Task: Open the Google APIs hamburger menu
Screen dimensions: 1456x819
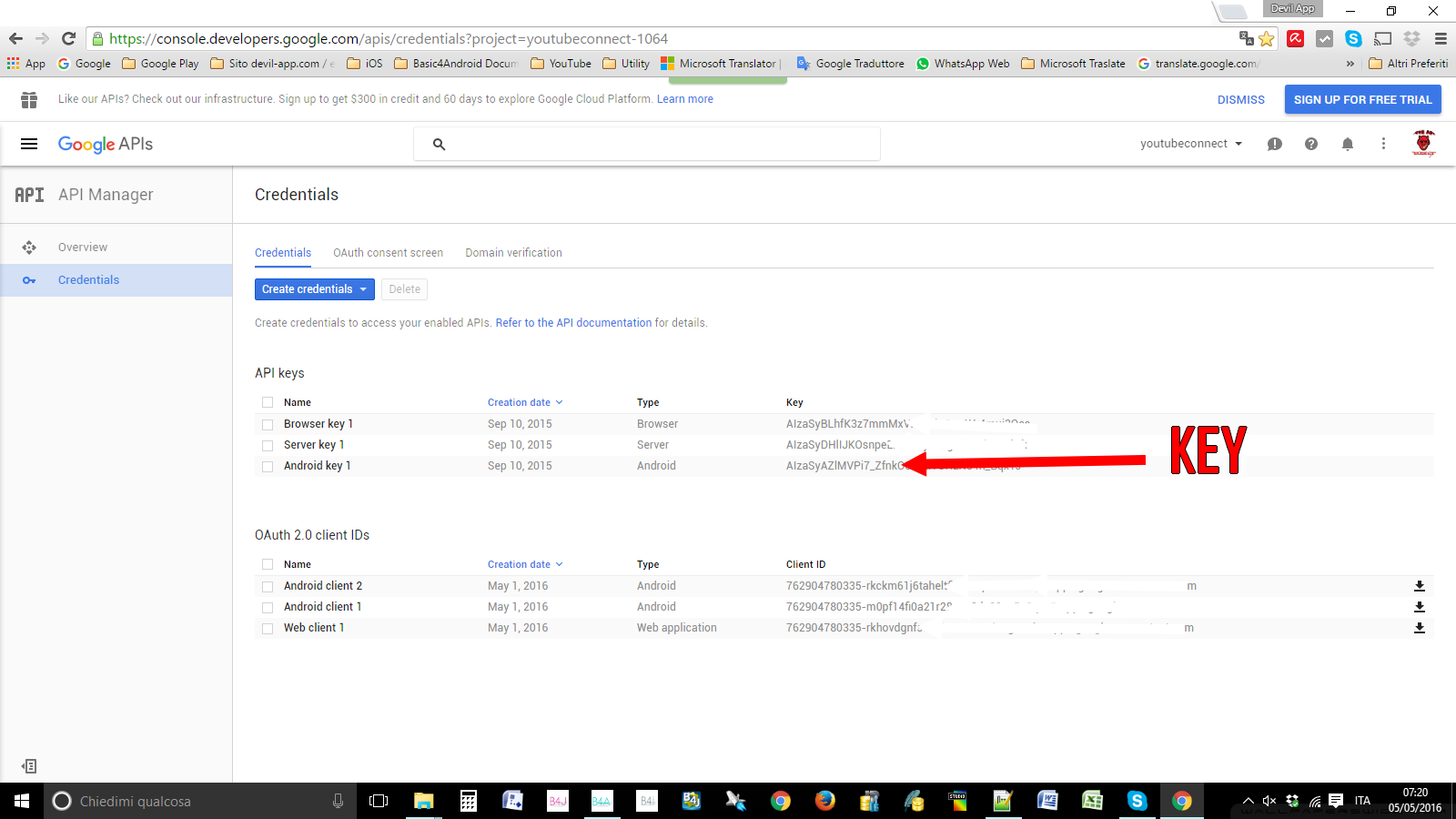Action: click(29, 144)
